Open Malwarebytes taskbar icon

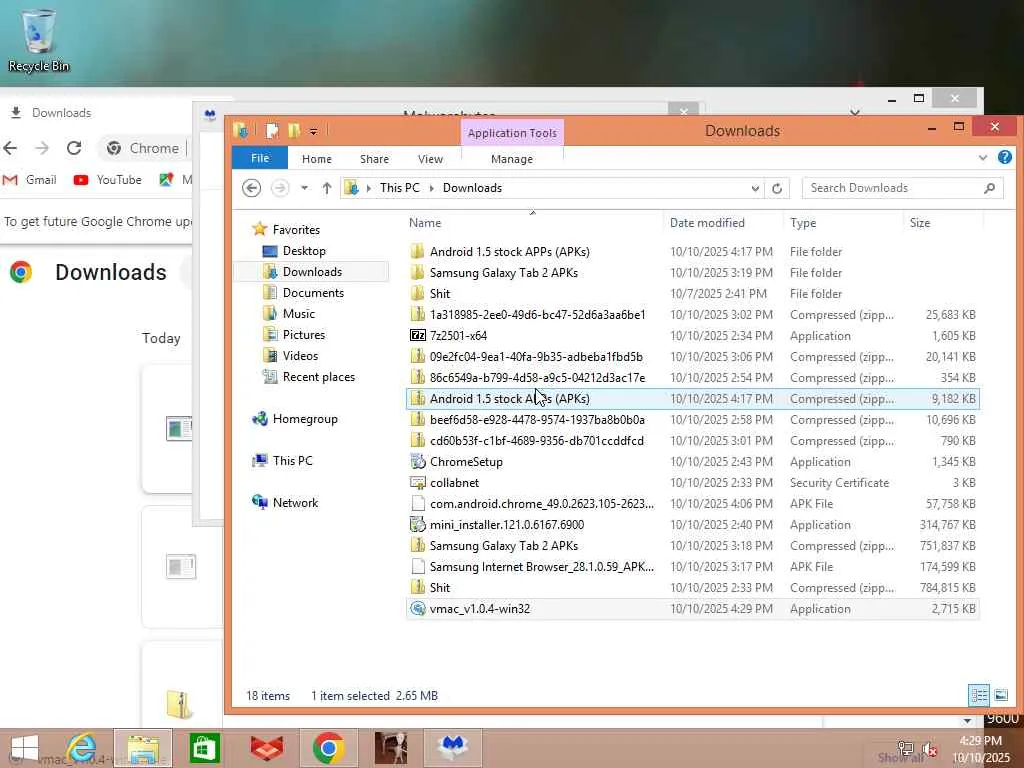pyautogui.click(x=453, y=748)
